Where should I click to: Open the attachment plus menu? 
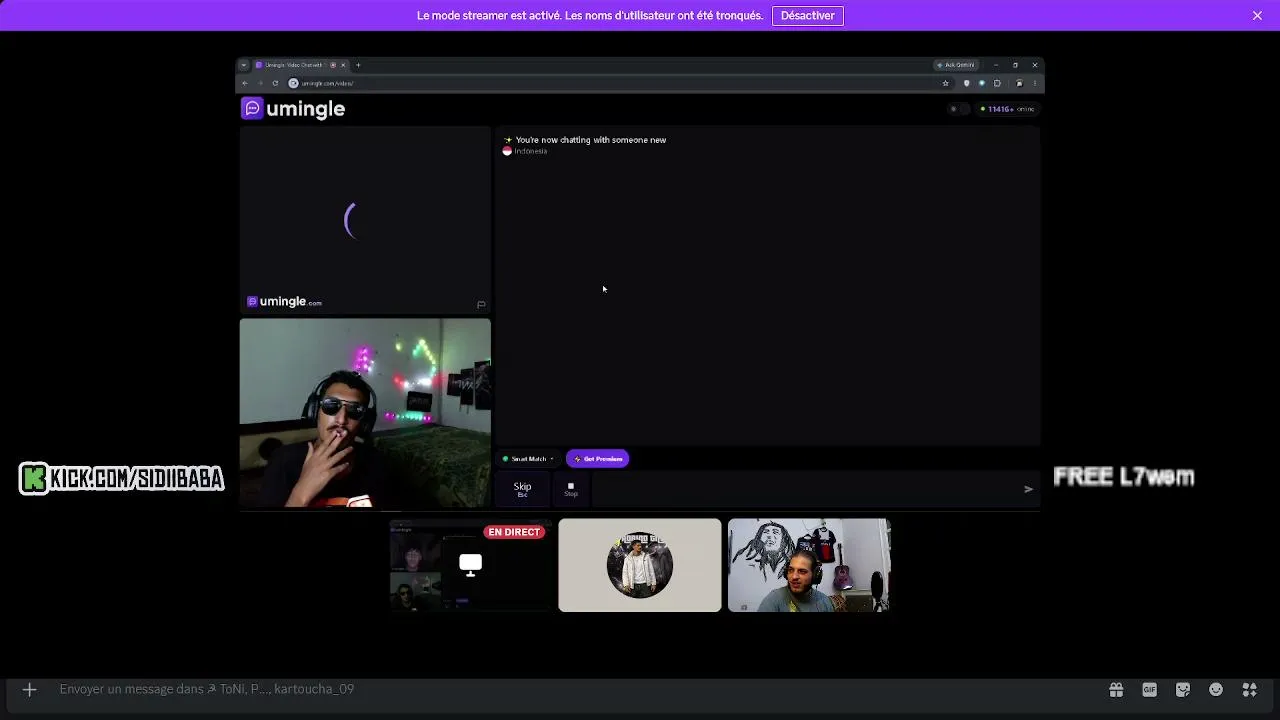point(29,689)
